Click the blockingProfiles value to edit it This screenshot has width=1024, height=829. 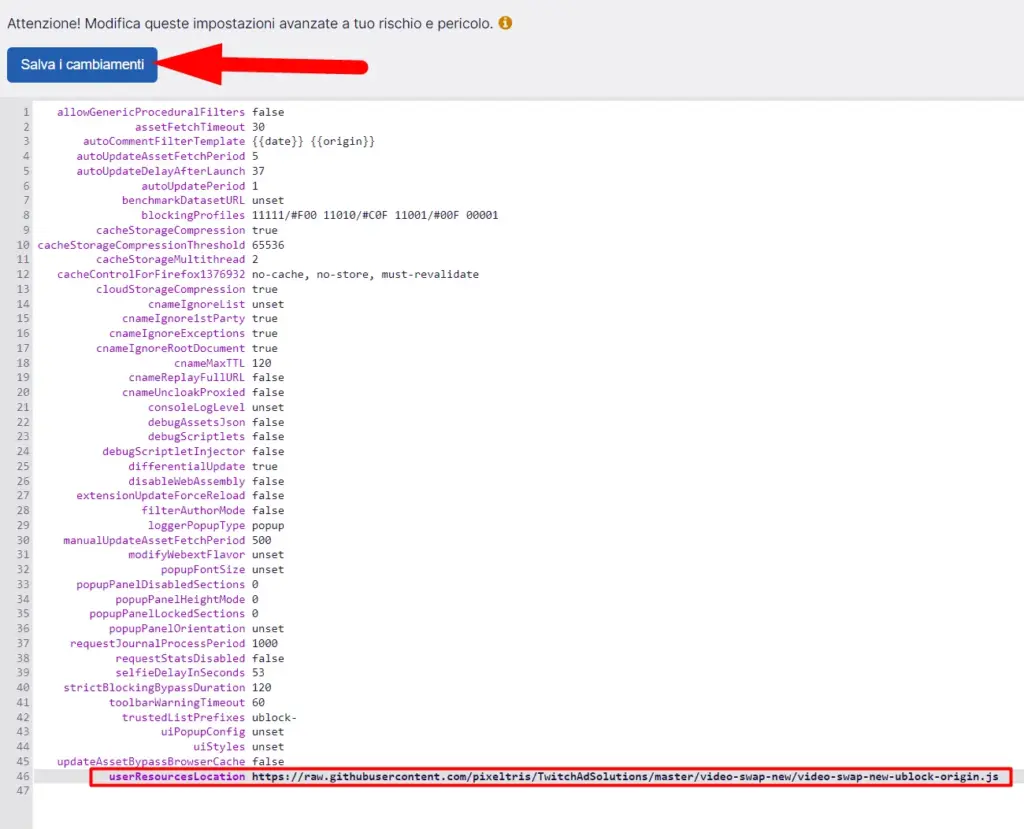[x=375, y=215]
